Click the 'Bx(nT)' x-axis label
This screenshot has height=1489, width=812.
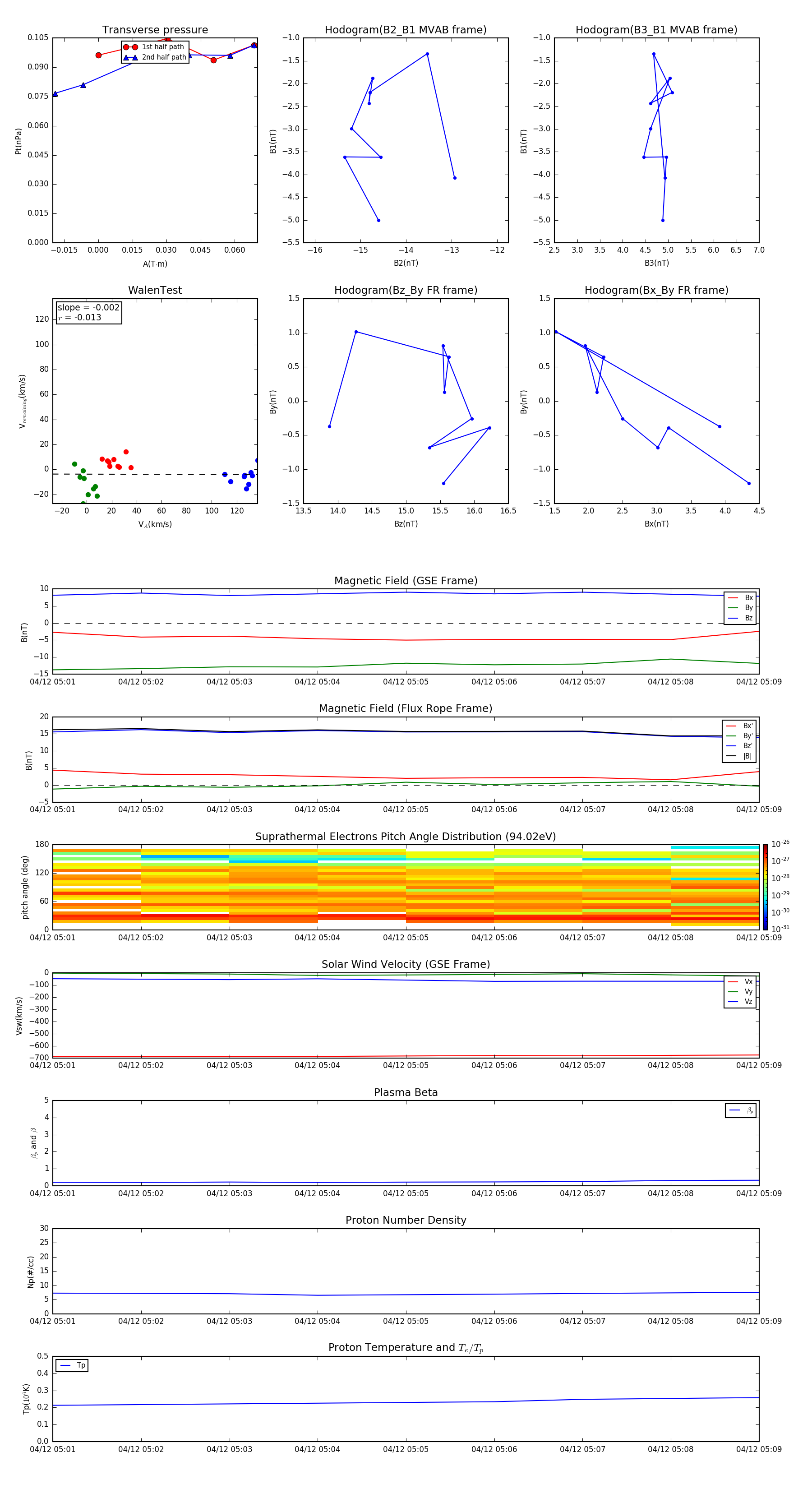click(x=656, y=524)
